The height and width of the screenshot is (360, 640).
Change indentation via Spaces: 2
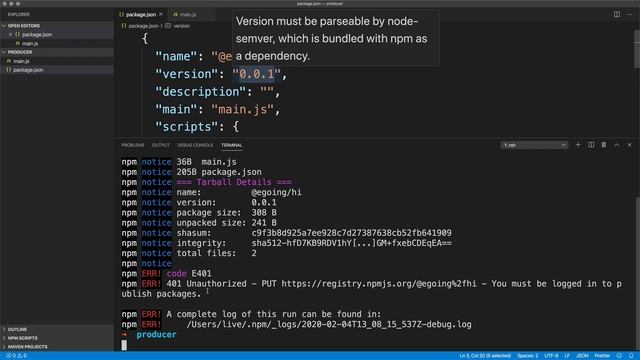tap(528, 356)
